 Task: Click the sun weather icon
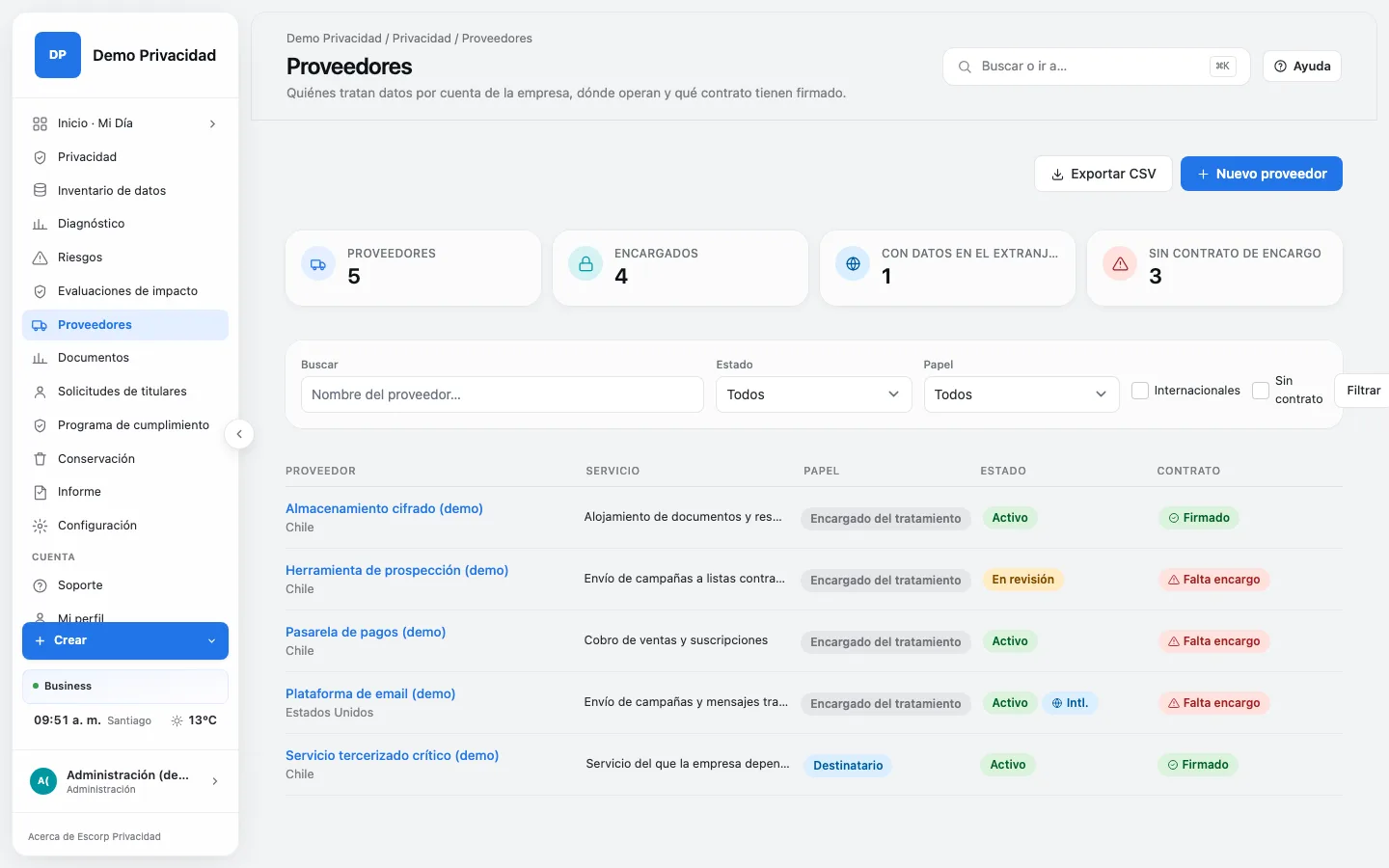point(177,720)
